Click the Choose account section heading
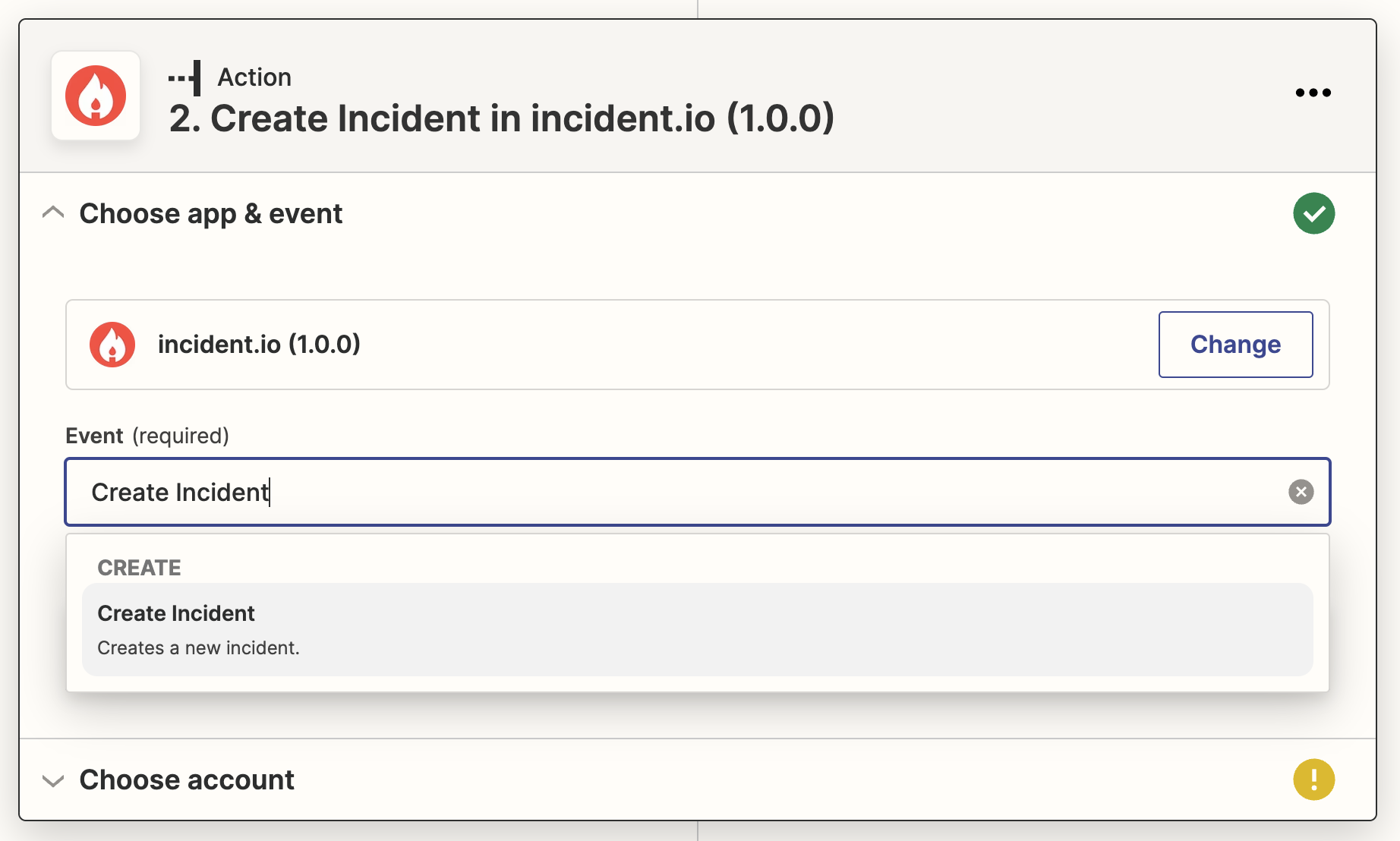Image resolution: width=1400 pixels, height=841 pixels. [187, 780]
